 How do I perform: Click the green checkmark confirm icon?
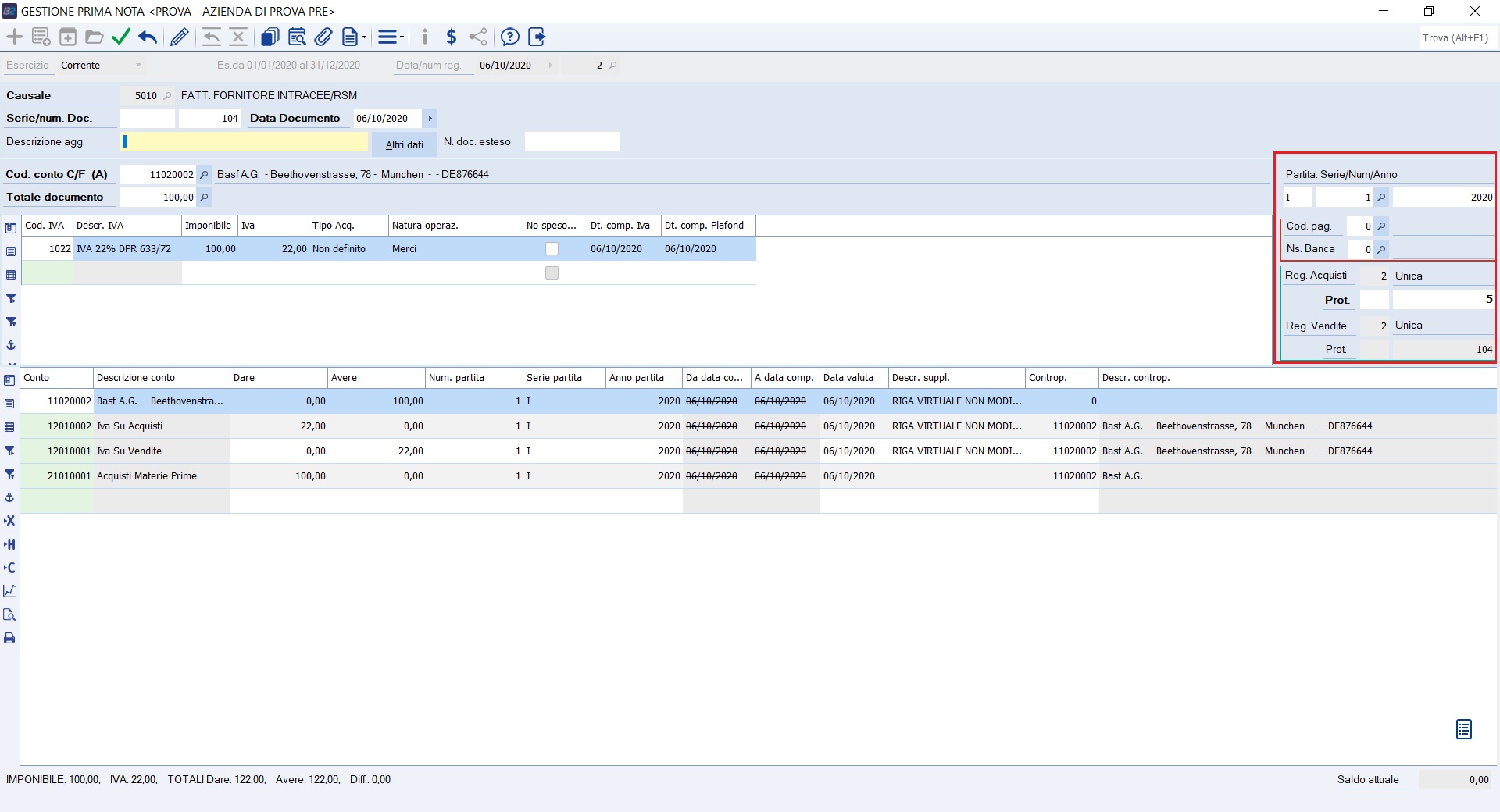(x=120, y=37)
